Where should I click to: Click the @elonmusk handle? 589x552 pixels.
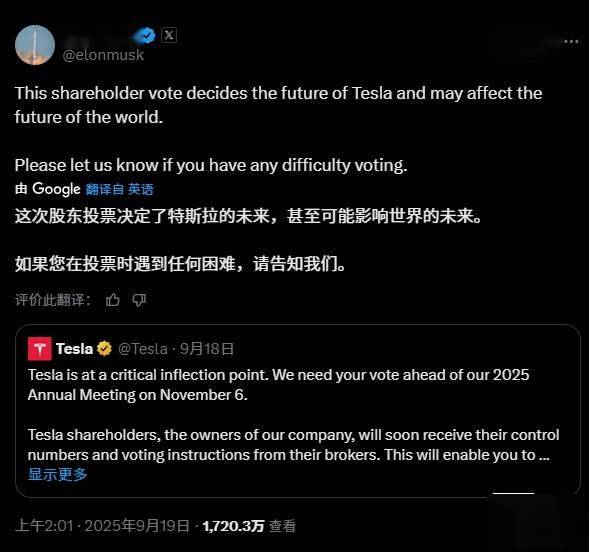103,55
